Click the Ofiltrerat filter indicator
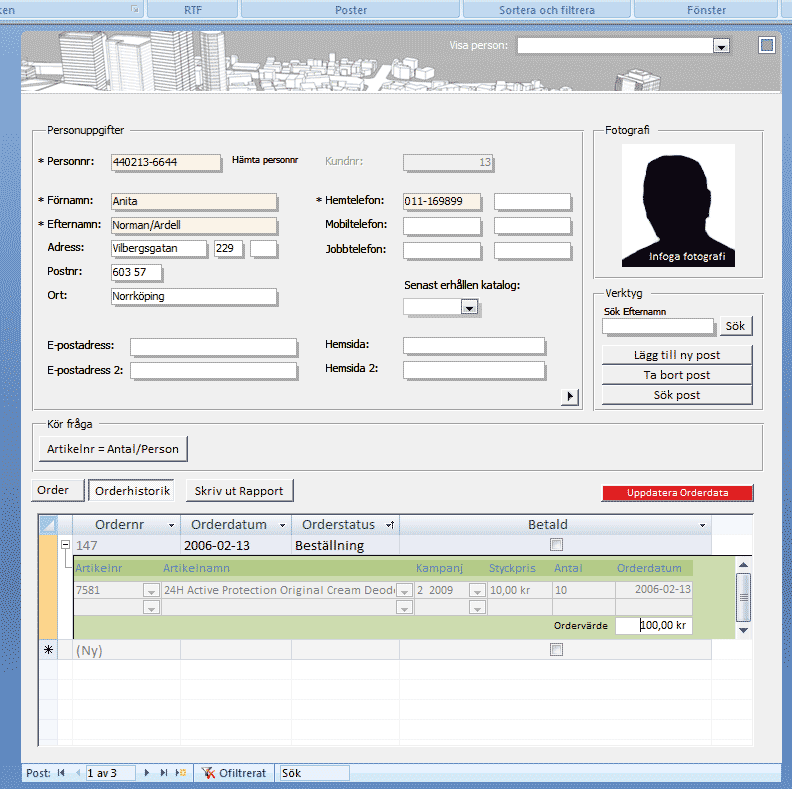This screenshot has height=789, width=792. click(x=234, y=773)
